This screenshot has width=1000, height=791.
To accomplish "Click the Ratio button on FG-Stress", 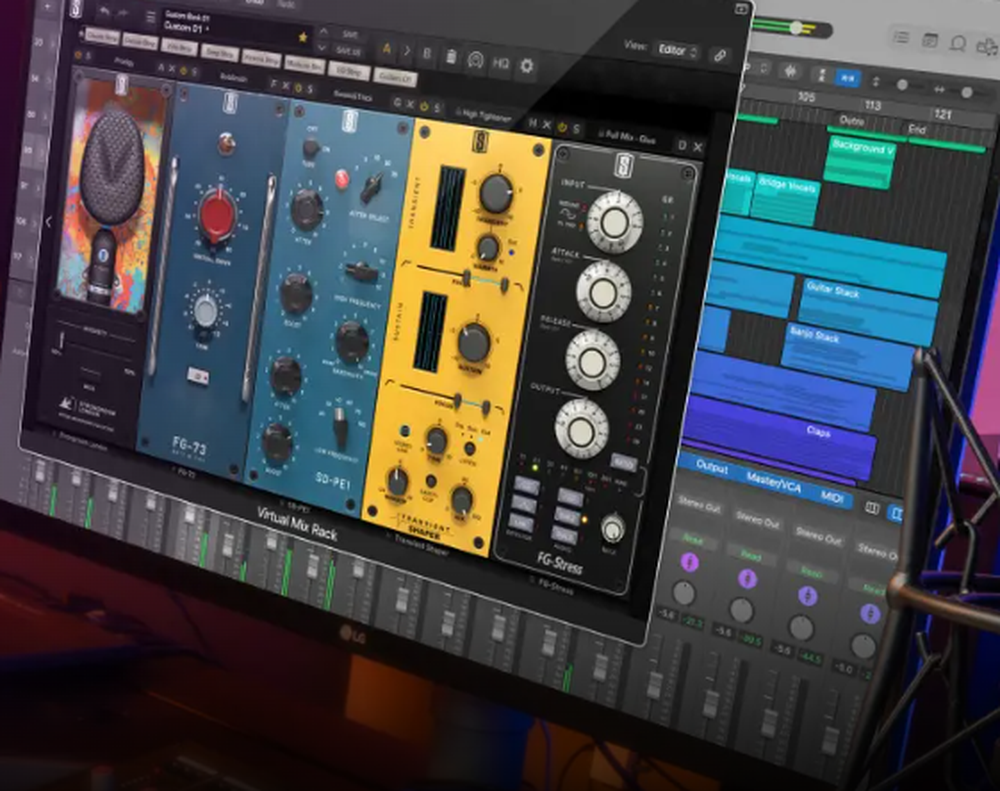I will click(623, 462).
